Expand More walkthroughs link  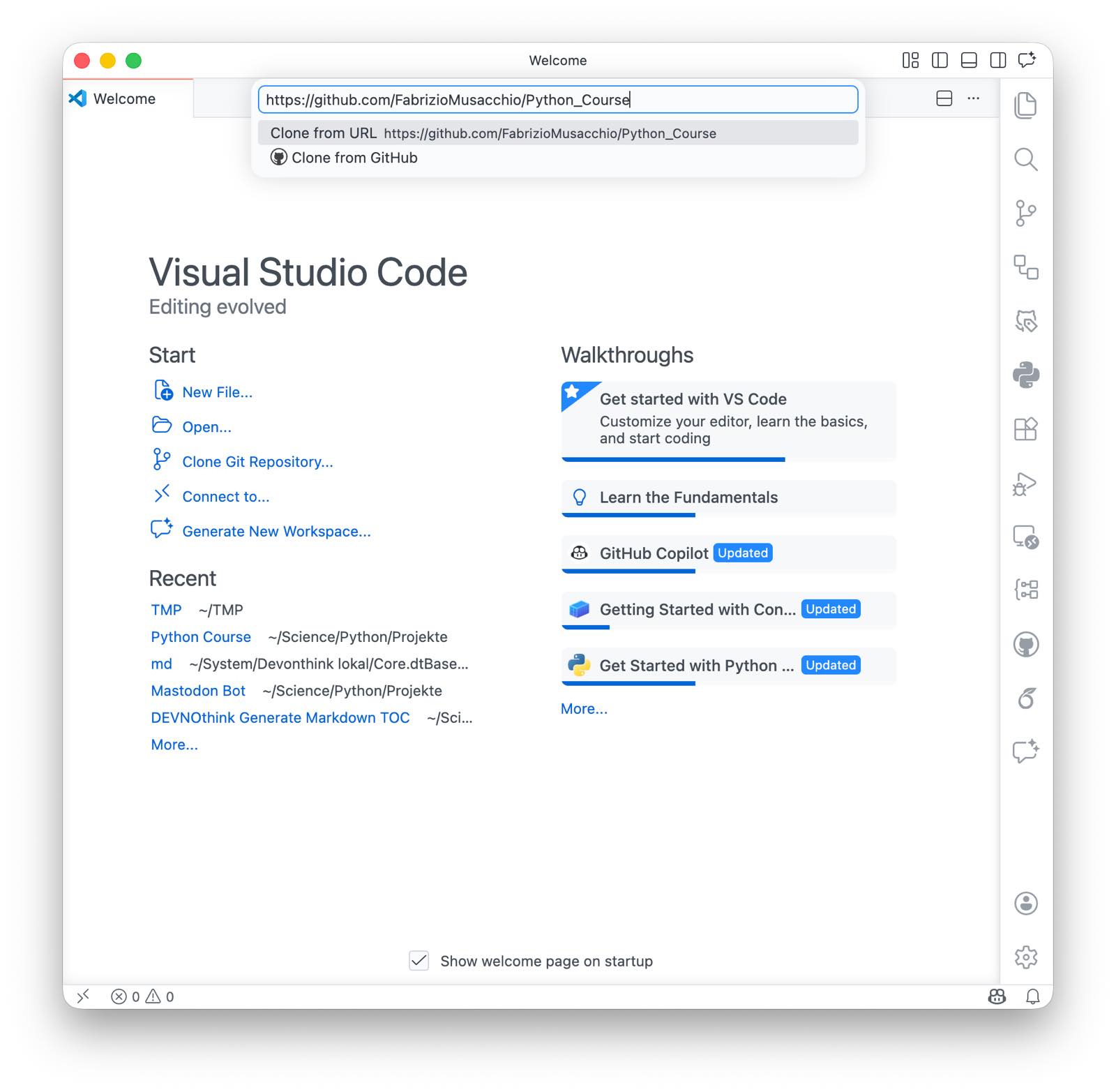click(x=584, y=708)
